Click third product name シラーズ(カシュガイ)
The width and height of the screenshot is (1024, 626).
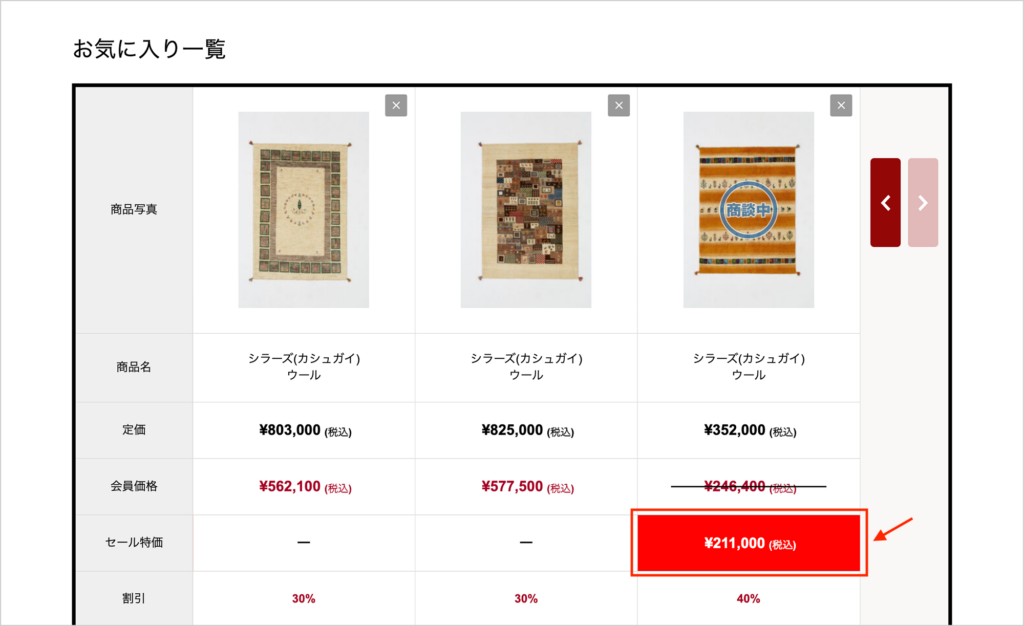click(x=748, y=358)
